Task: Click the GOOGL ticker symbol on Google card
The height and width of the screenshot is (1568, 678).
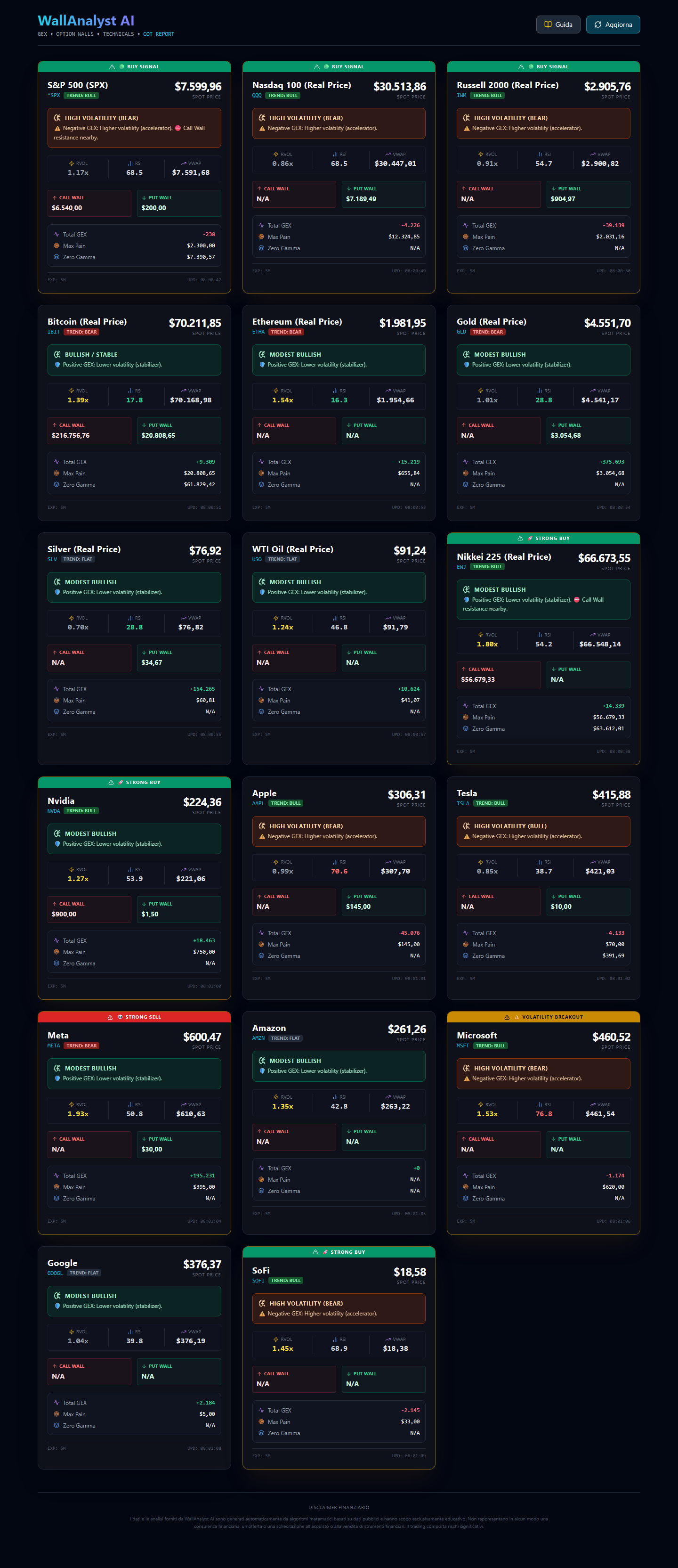Action: click(55, 1274)
